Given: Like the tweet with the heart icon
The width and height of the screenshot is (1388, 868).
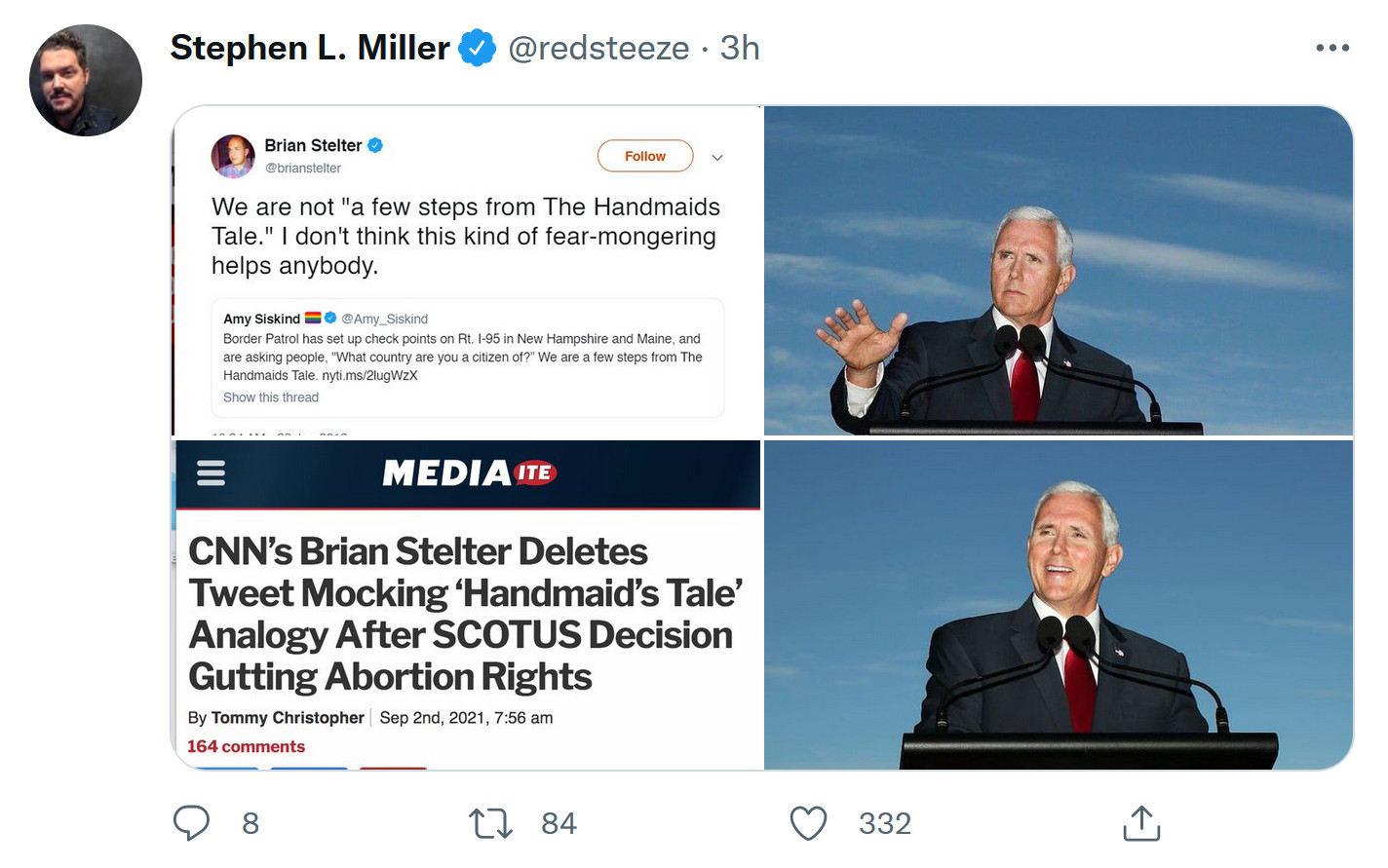Looking at the screenshot, I should [x=808, y=823].
